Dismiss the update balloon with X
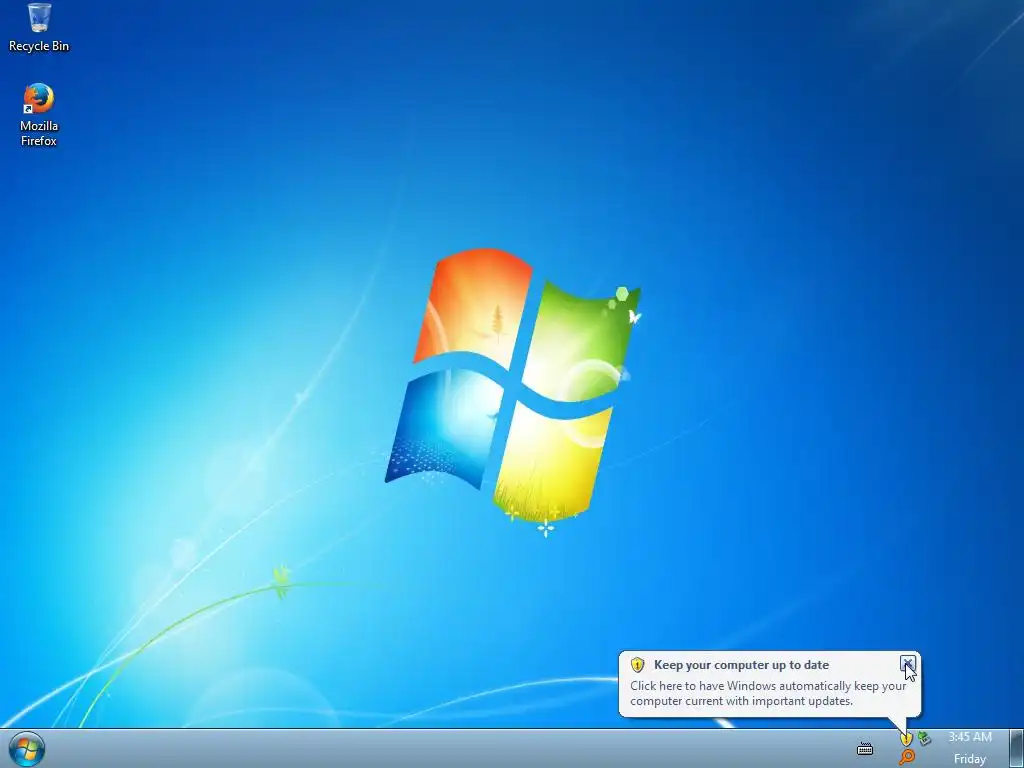This screenshot has height=768, width=1024. 907,664
